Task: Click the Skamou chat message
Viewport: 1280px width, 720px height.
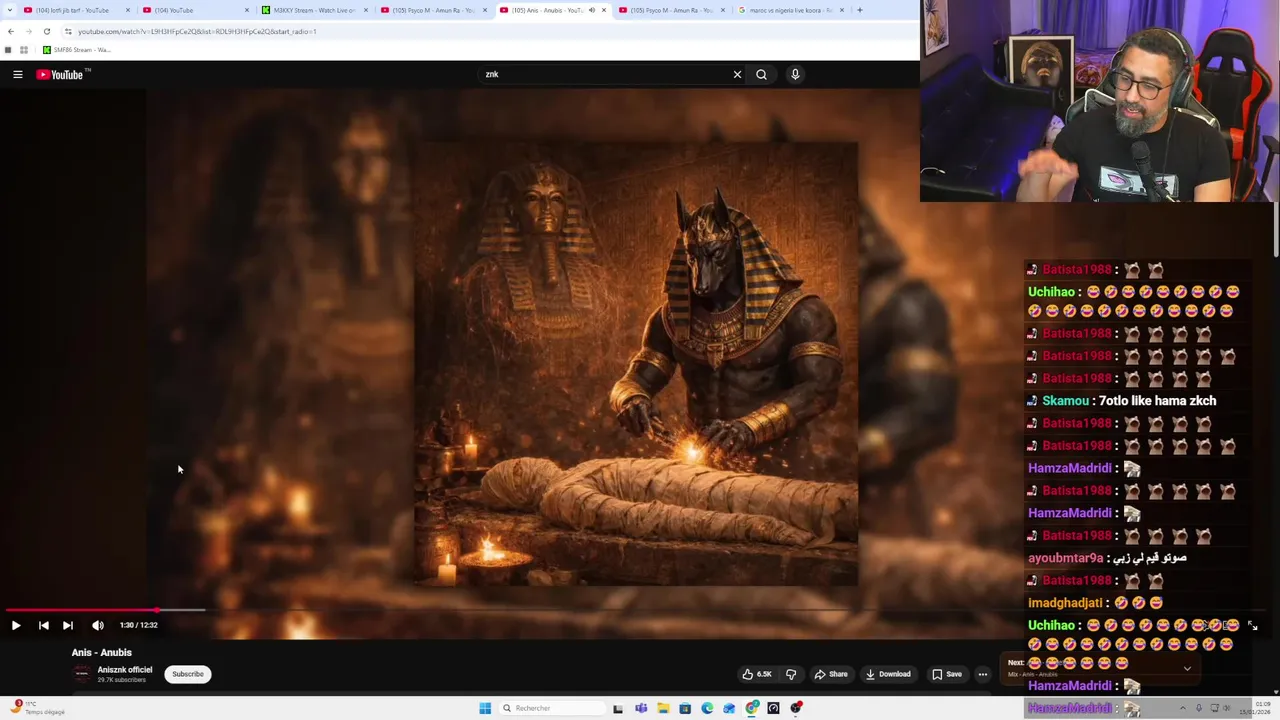Action: point(1121,401)
